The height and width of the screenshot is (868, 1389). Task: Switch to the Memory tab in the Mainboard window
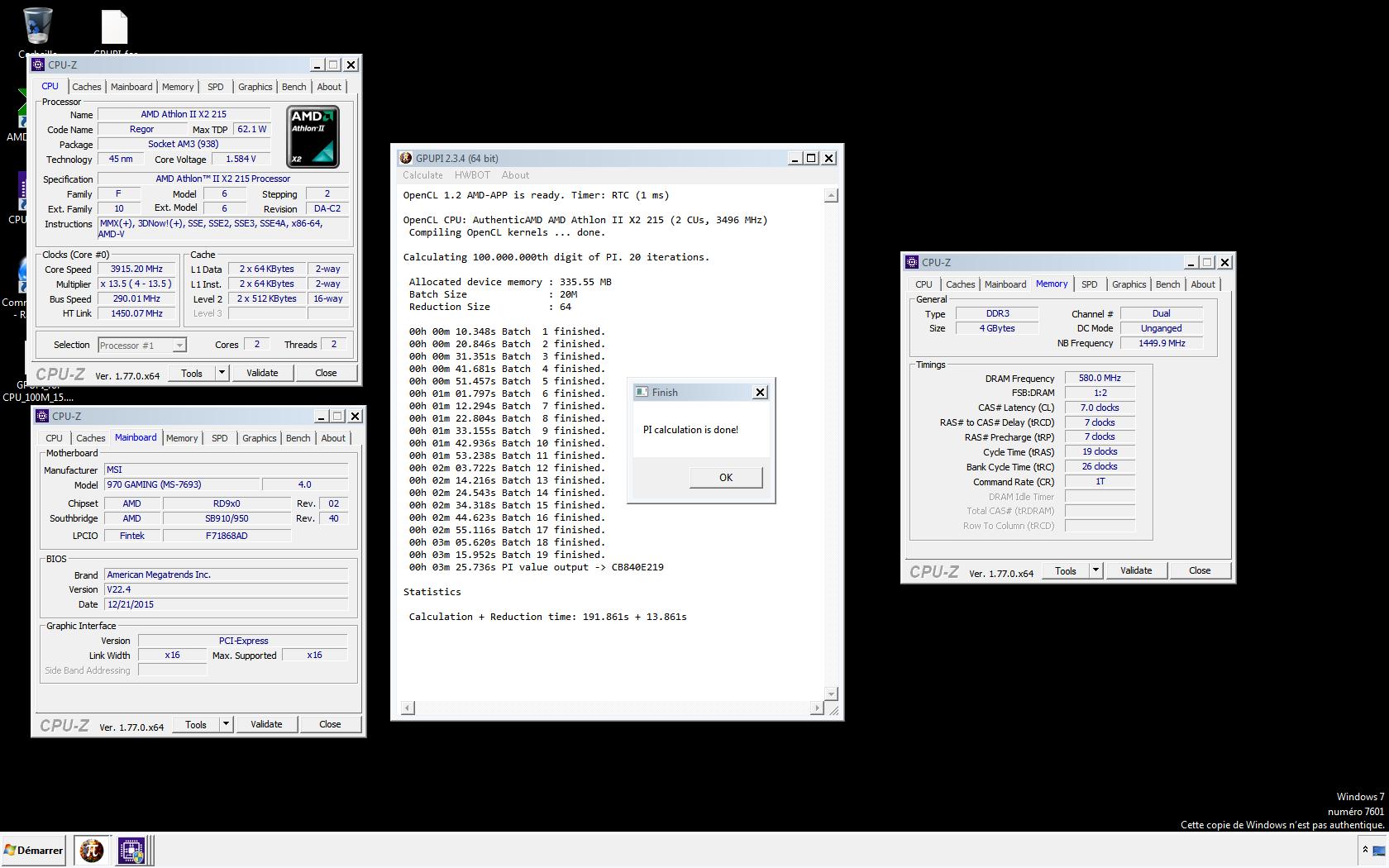tap(182, 438)
